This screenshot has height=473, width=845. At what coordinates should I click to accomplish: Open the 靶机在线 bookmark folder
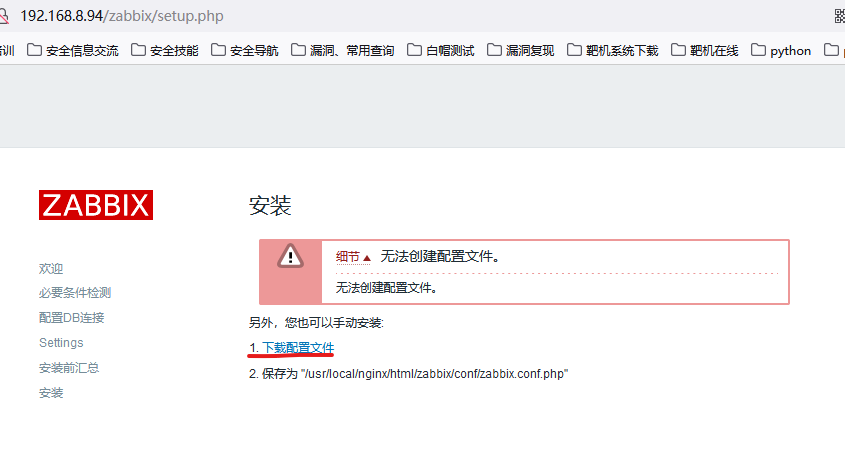click(x=705, y=51)
